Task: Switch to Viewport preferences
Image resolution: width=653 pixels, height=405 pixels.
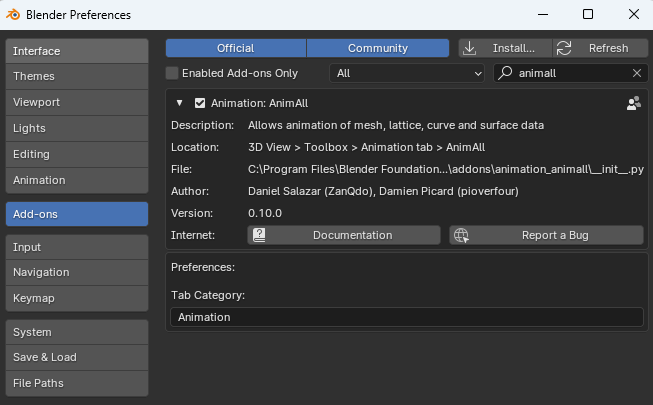Action: pos(77,102)
